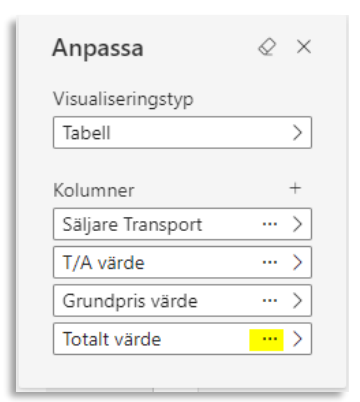Select the T/A värde column field

pyautogui.click(x=182, y=262)
